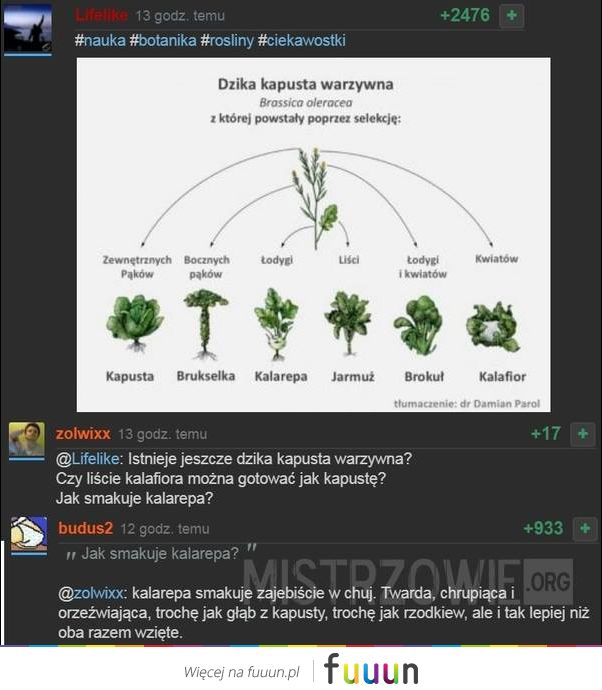
Task: Click the @zolwixx mention in reply
Action: (x=91, y=593)
